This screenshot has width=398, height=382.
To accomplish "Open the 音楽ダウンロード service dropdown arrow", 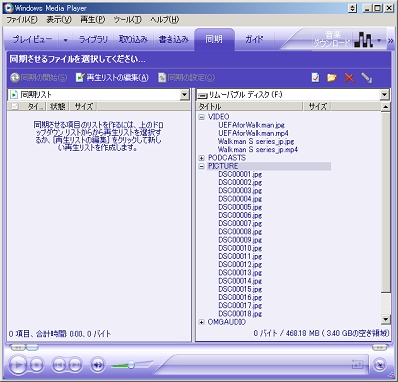I will pyautogui.click(x=379, y=40).
